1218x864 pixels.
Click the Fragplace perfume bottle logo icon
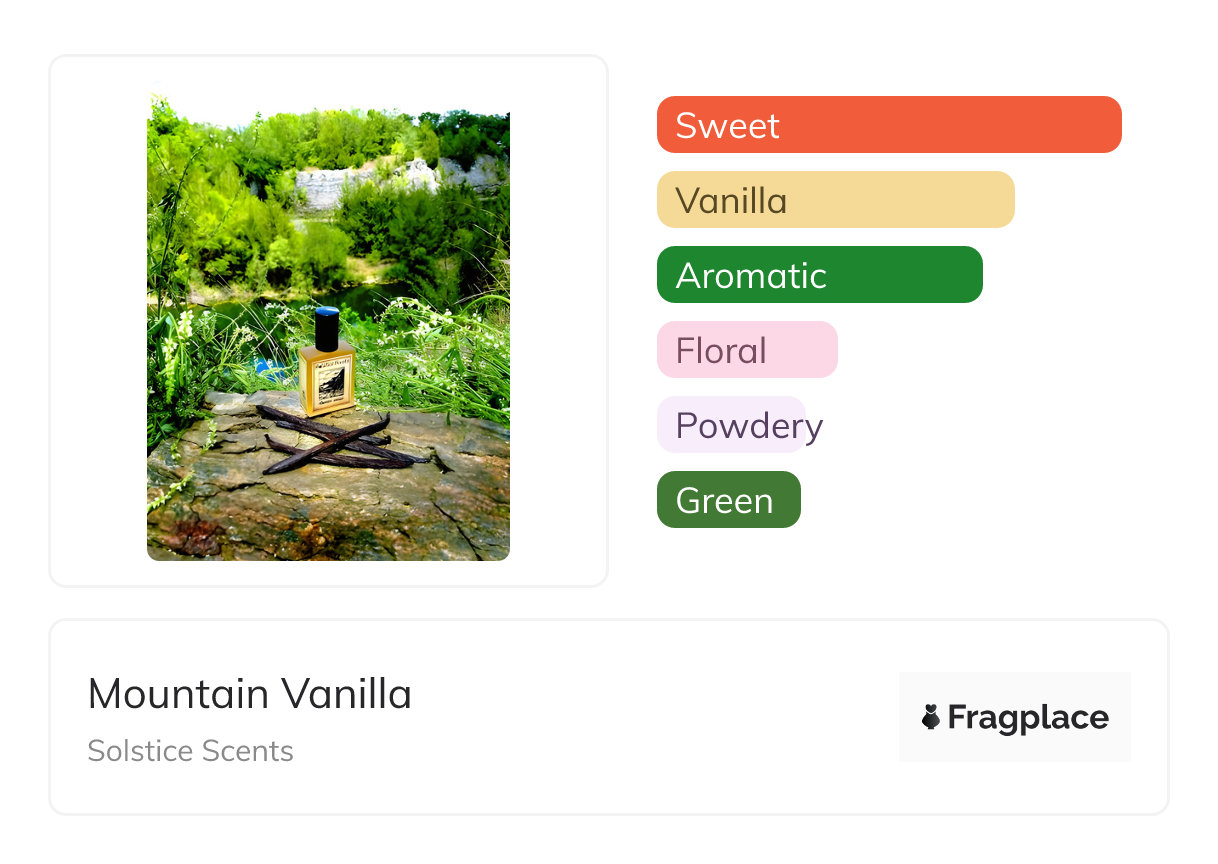click(x=931, y=717)
